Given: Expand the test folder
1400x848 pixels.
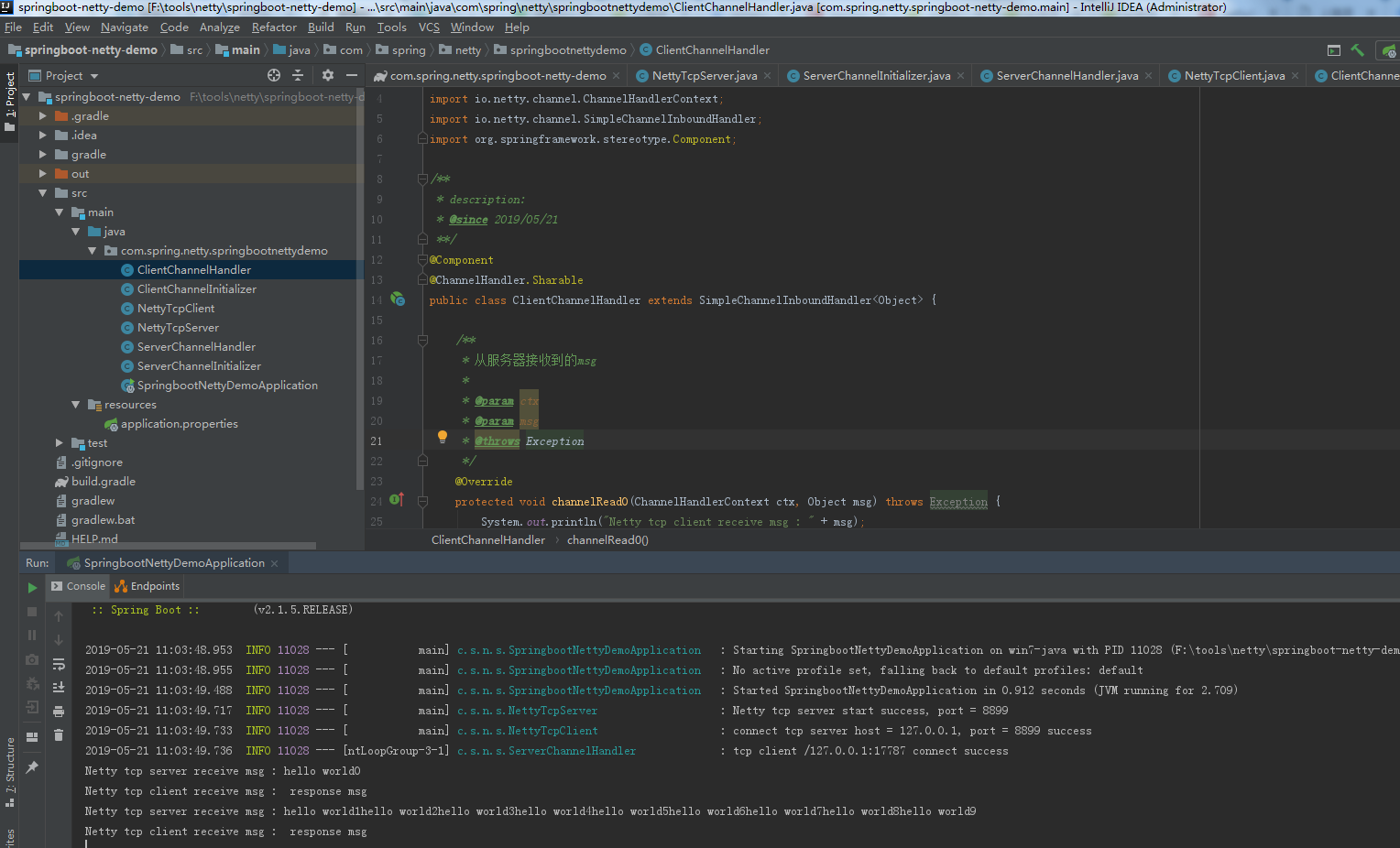Looking at the screenshot, I should point(60,443).
